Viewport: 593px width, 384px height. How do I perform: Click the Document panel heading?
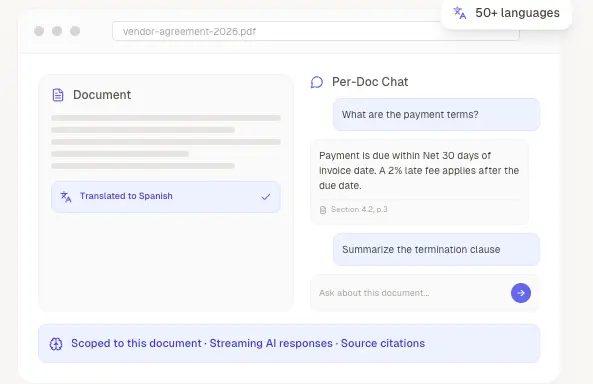coord(102,95)
